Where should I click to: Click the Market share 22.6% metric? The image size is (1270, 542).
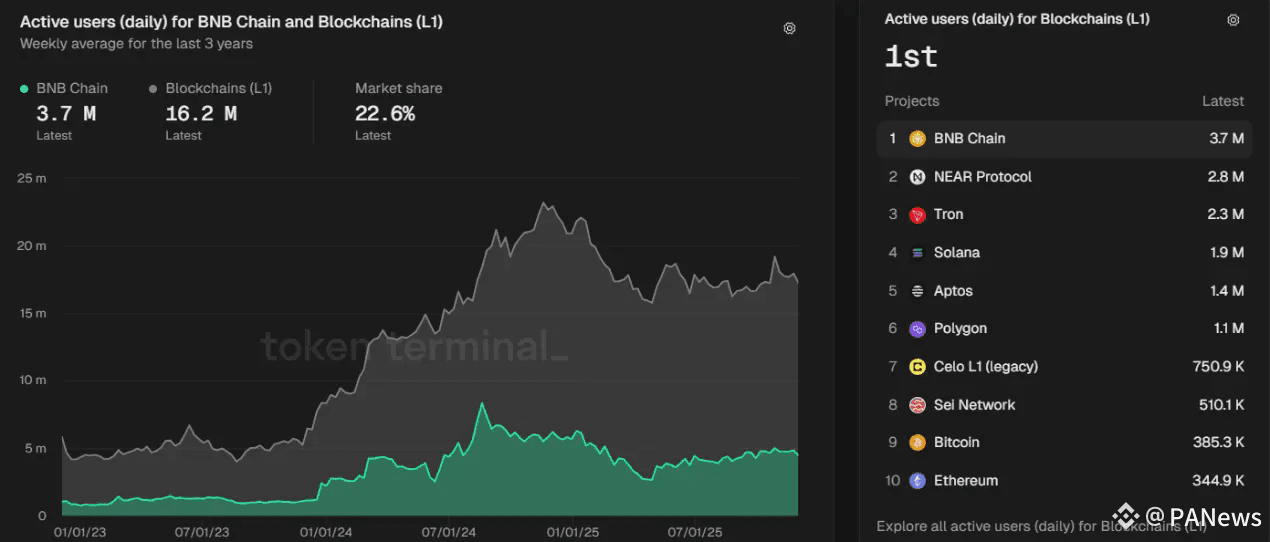pos(385,114)
